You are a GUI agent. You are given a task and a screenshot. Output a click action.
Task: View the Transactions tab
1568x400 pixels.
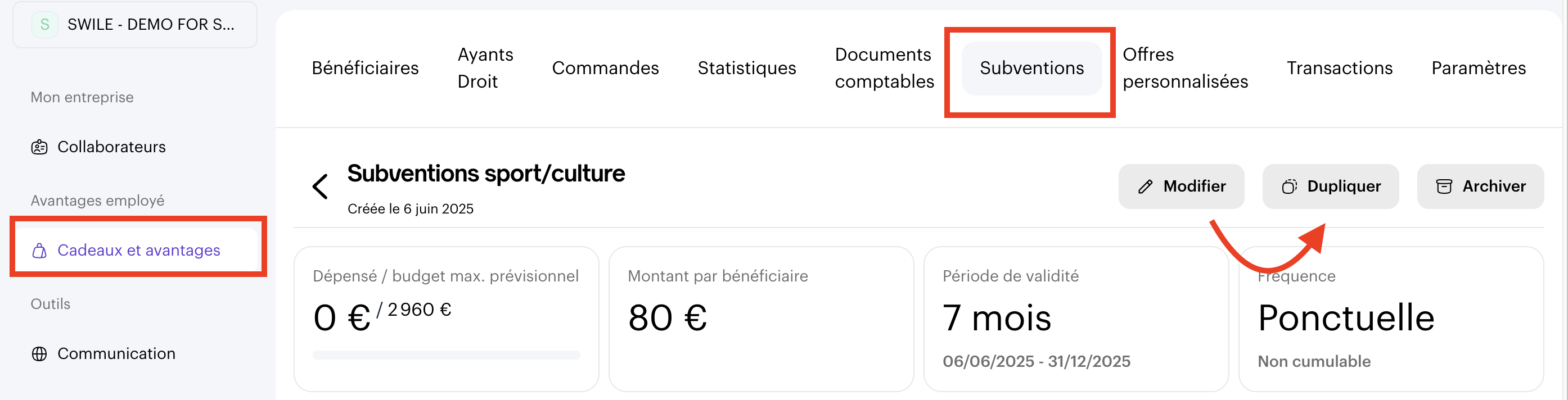pyautogui.click(x=1339, y=68)
